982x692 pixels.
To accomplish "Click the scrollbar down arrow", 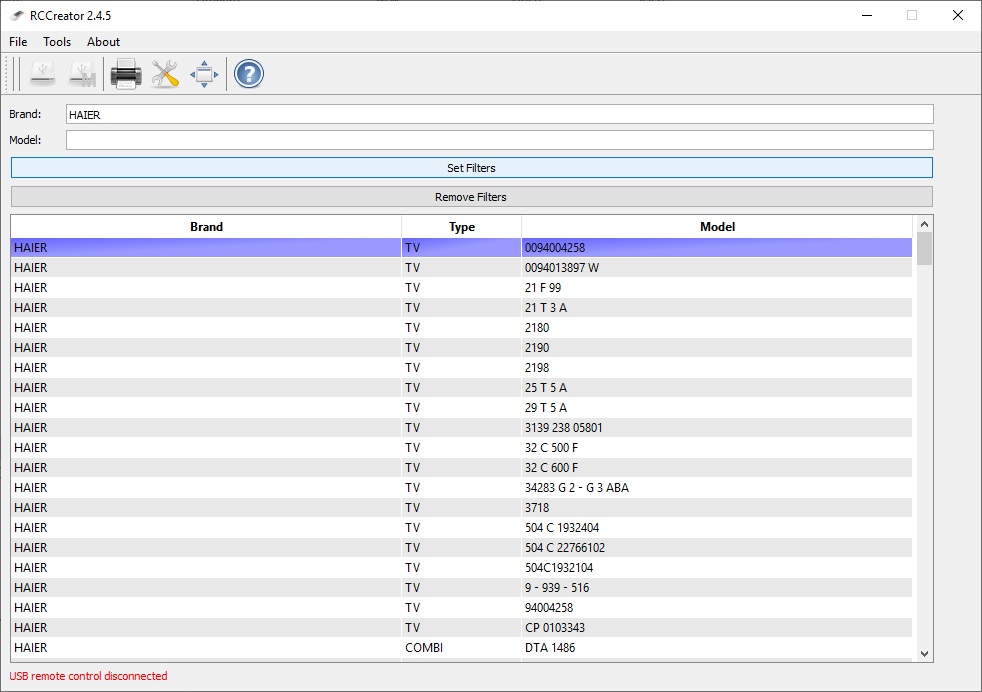I will (x=923, y=652).
